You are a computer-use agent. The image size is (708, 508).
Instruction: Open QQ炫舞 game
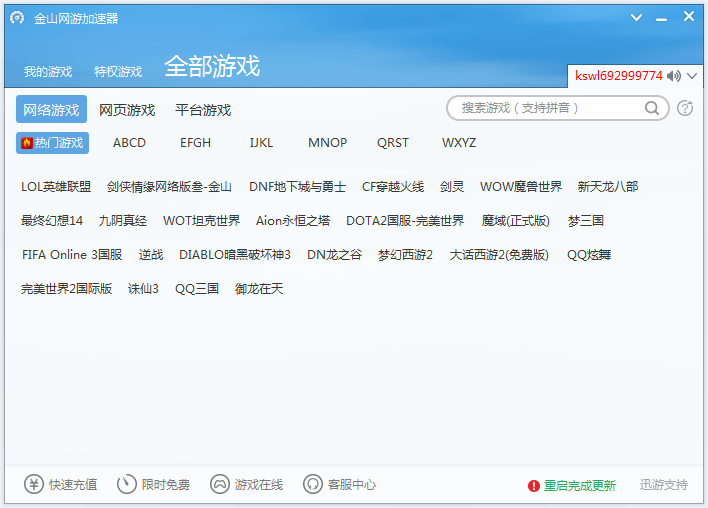(x=589, y=255)
